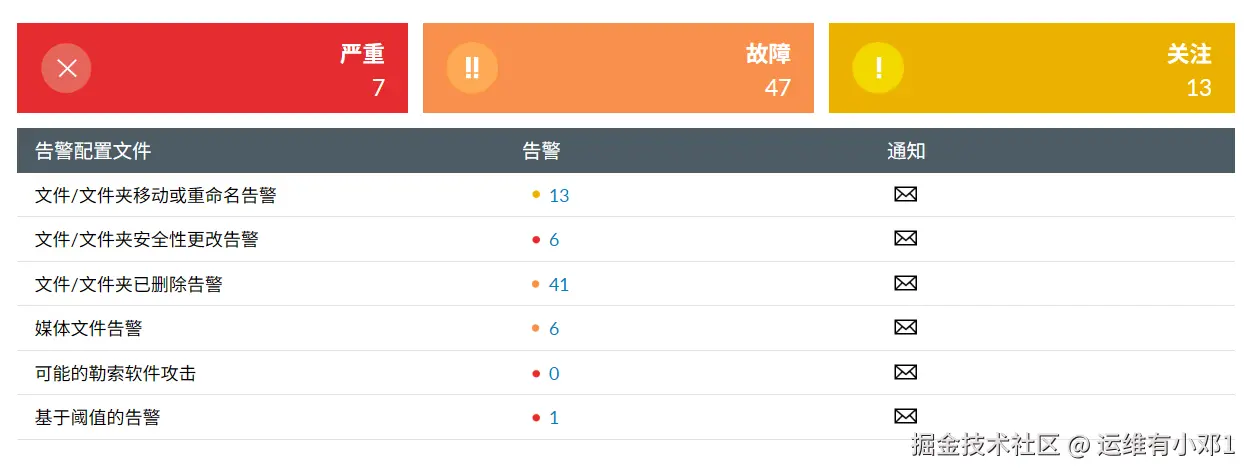Click the 可能的勒索软件攻击 profile name
Image resolution: width=1251 pixels, height=474 pixels.
pyautogui.click(x=115, y=374)
